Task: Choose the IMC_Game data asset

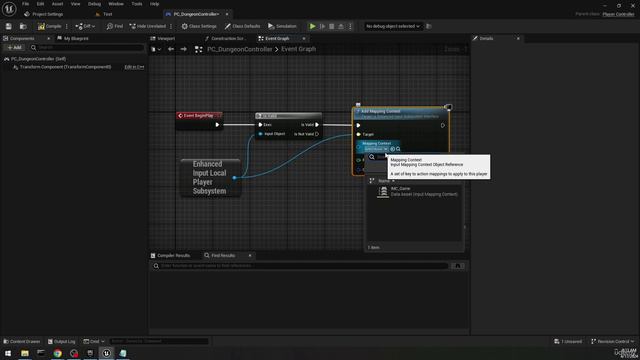Action: 418,191
